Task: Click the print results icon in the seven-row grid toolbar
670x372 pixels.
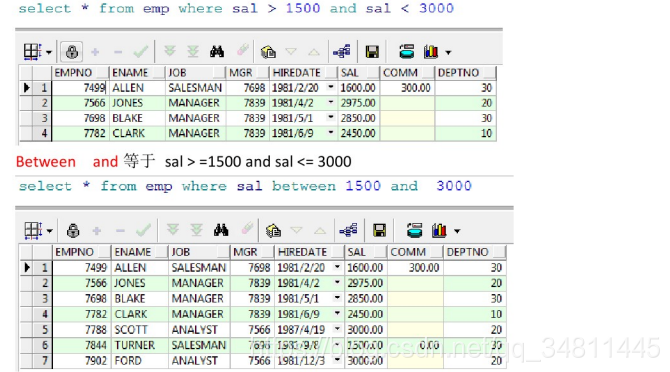Action: [414, 230]
